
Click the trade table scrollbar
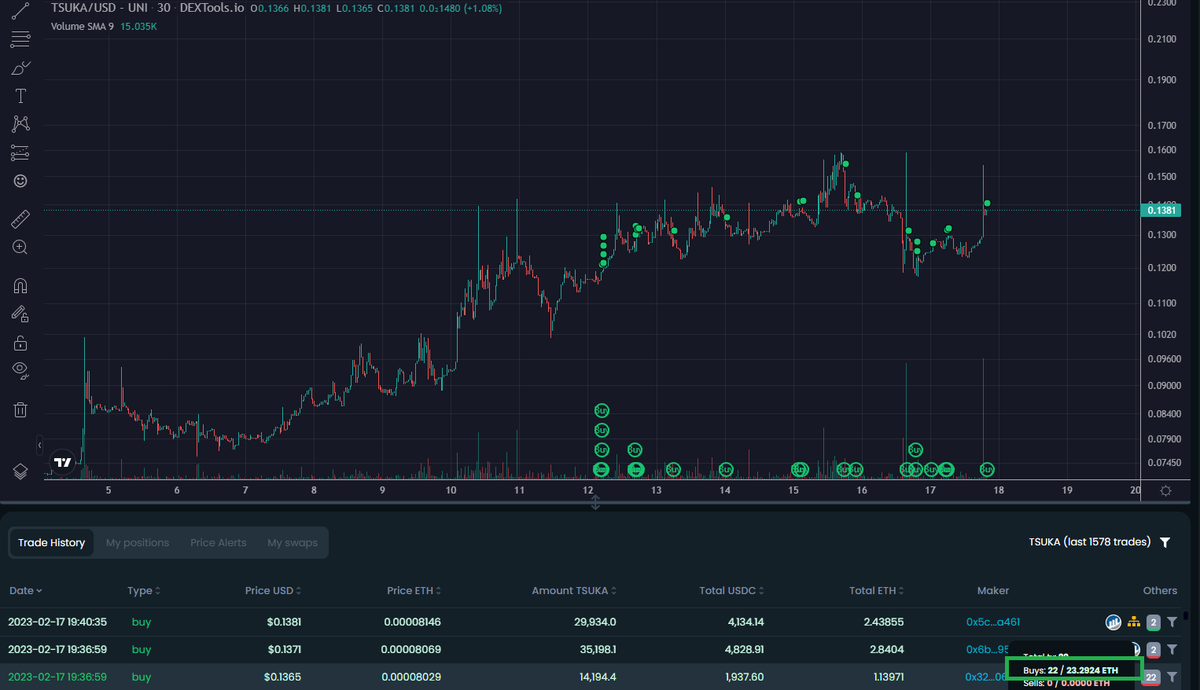click(1187, 617)
